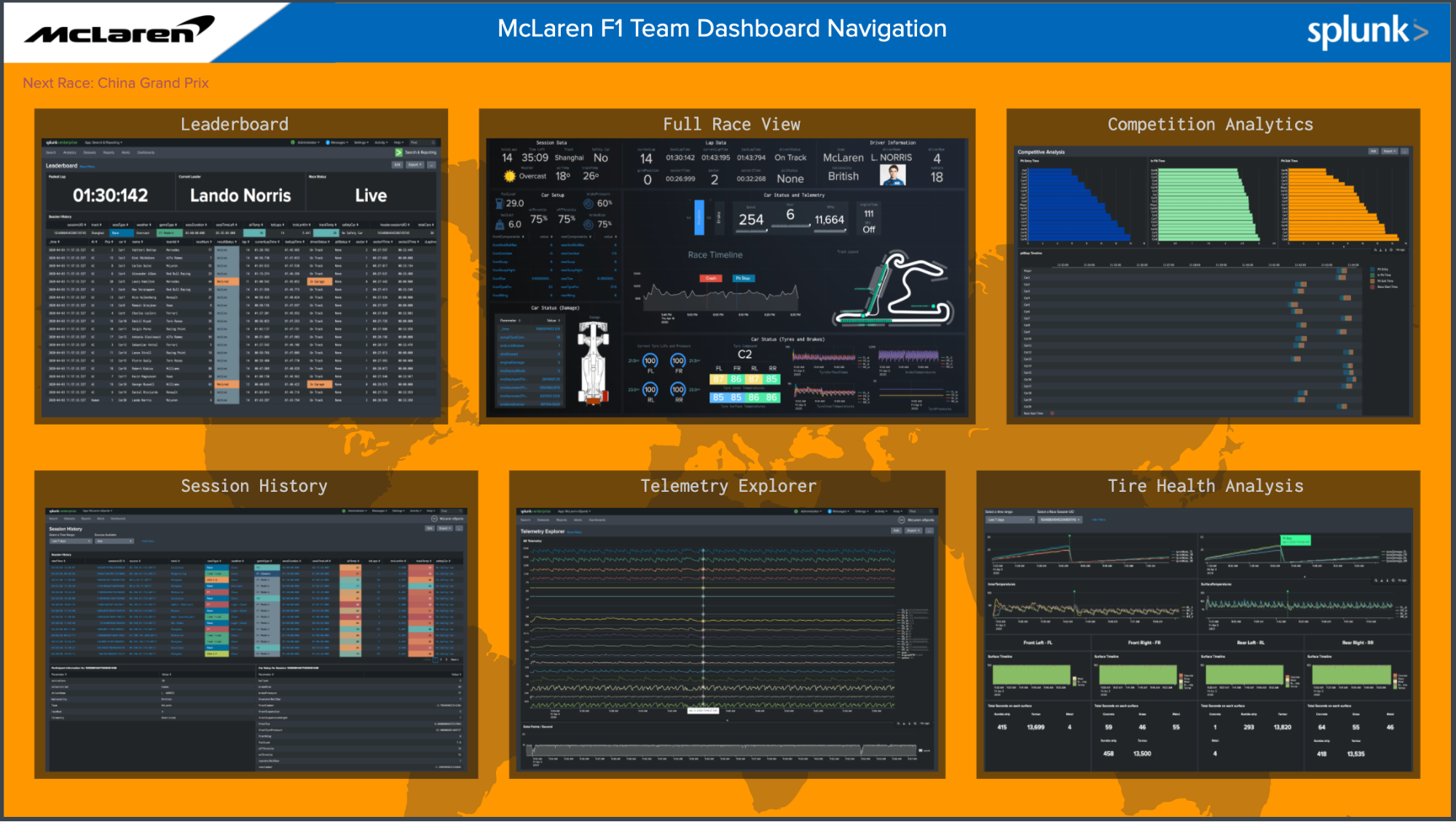This screenshot has height=822, width=1456.
Task: Open the Tire Health Analysis dashboard thumbnail
Action: 1198,639
